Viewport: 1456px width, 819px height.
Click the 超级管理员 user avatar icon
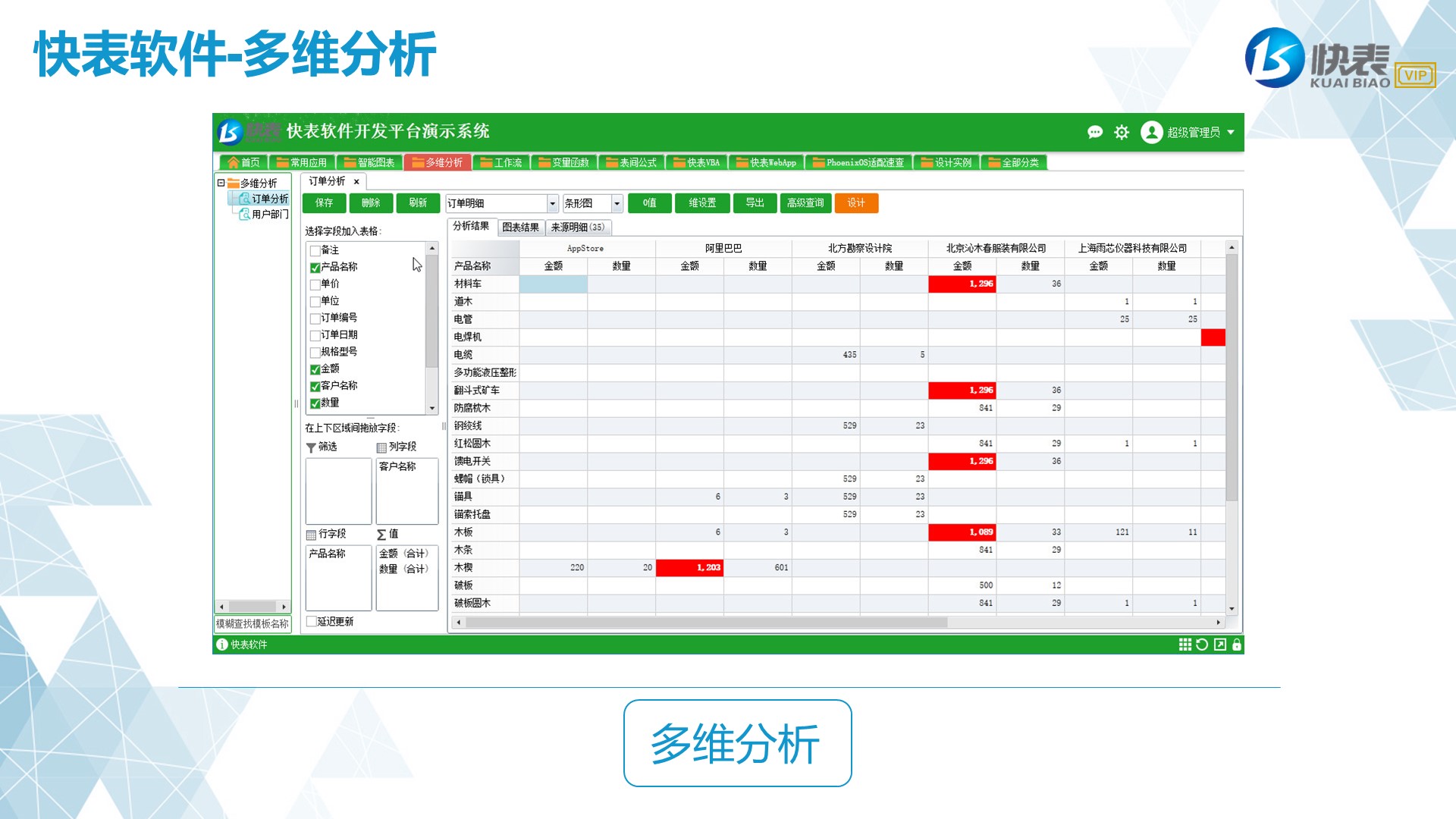(x=1151, y=132)
